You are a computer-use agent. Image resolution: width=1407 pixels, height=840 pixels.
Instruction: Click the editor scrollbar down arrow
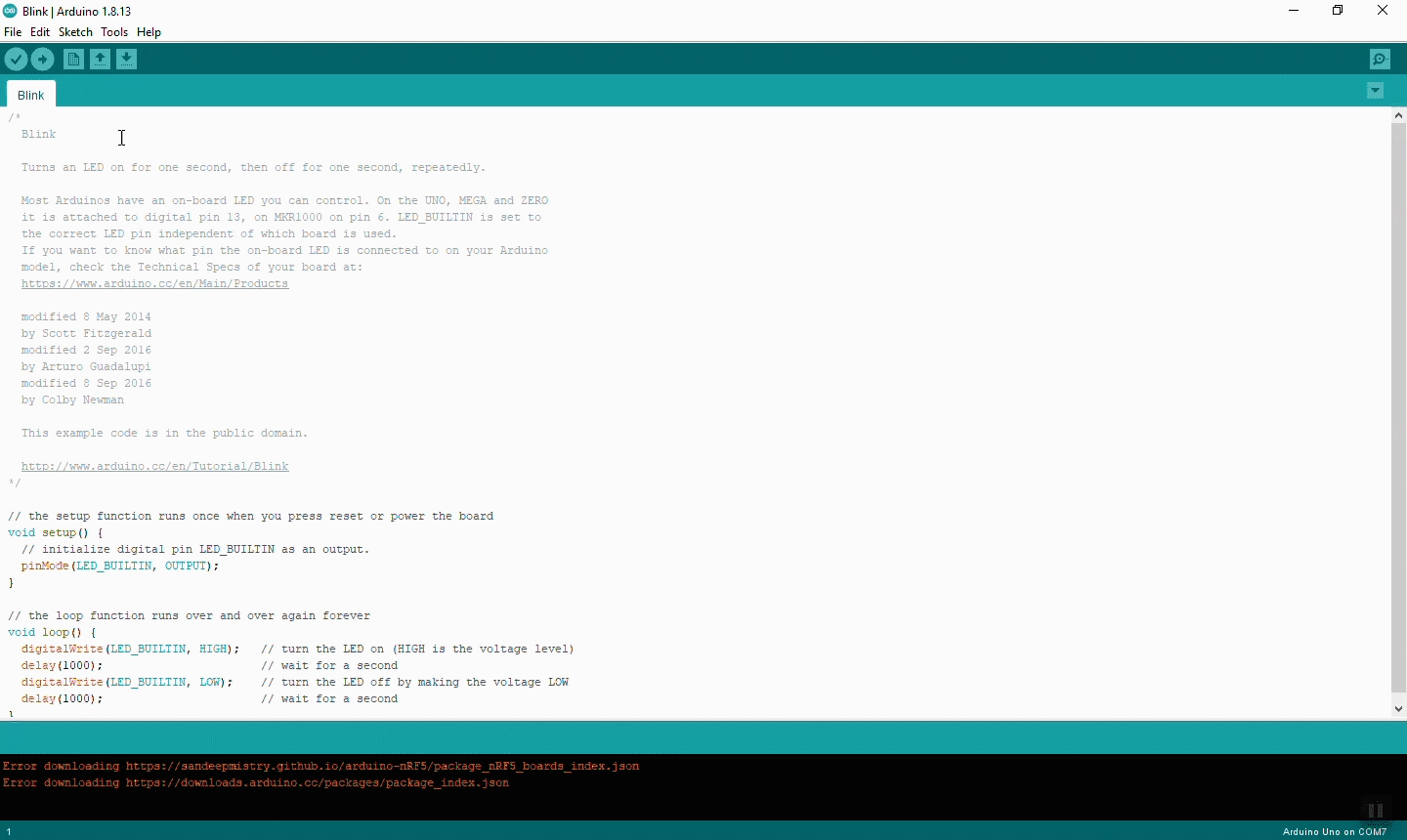(x=1399, y=709)
